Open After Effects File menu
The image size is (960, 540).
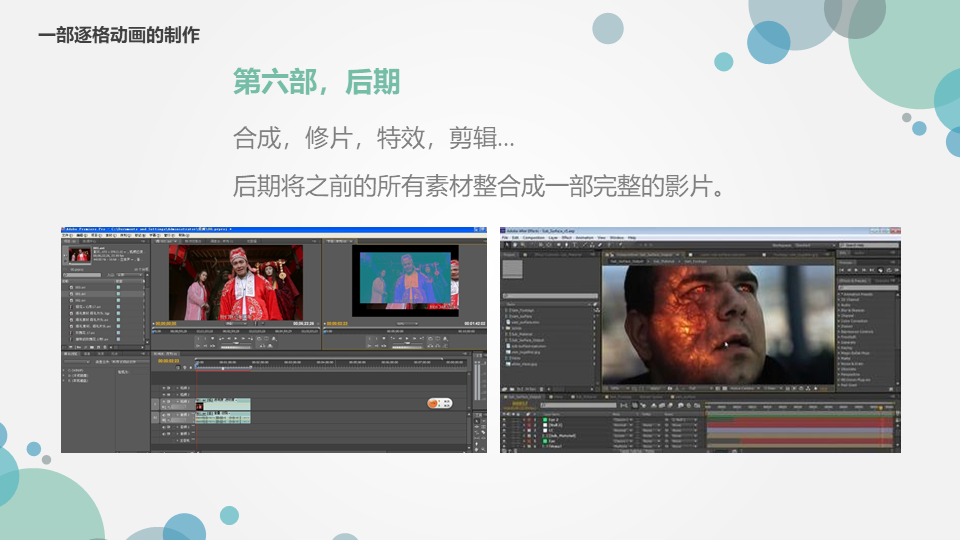click(x=504, y=238)
